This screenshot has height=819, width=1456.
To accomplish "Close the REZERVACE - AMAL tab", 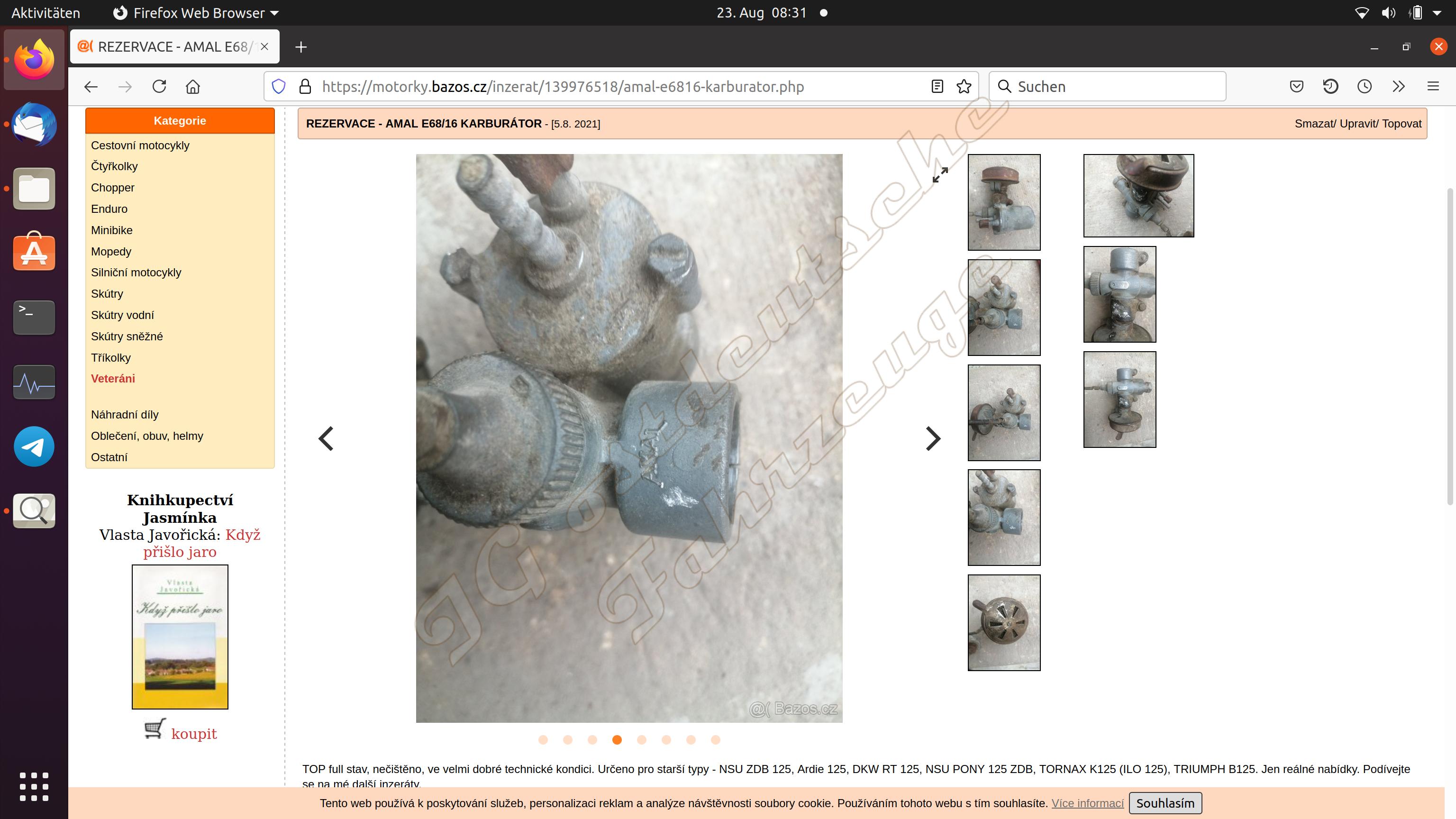I will [264, 47].
